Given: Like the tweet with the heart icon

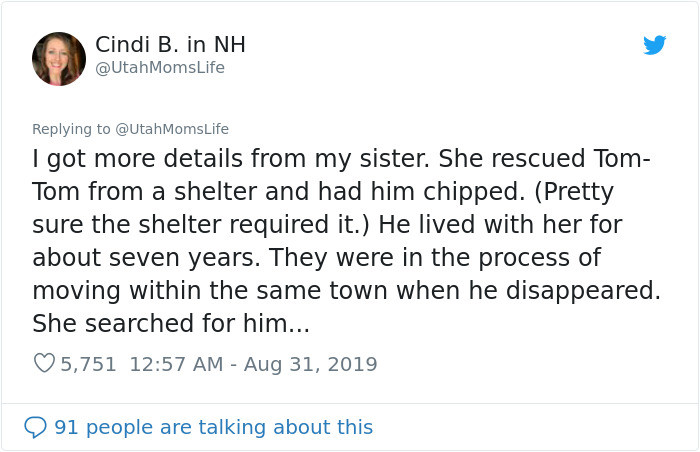Looking at the screenshot, I should (x=45, y=363).
